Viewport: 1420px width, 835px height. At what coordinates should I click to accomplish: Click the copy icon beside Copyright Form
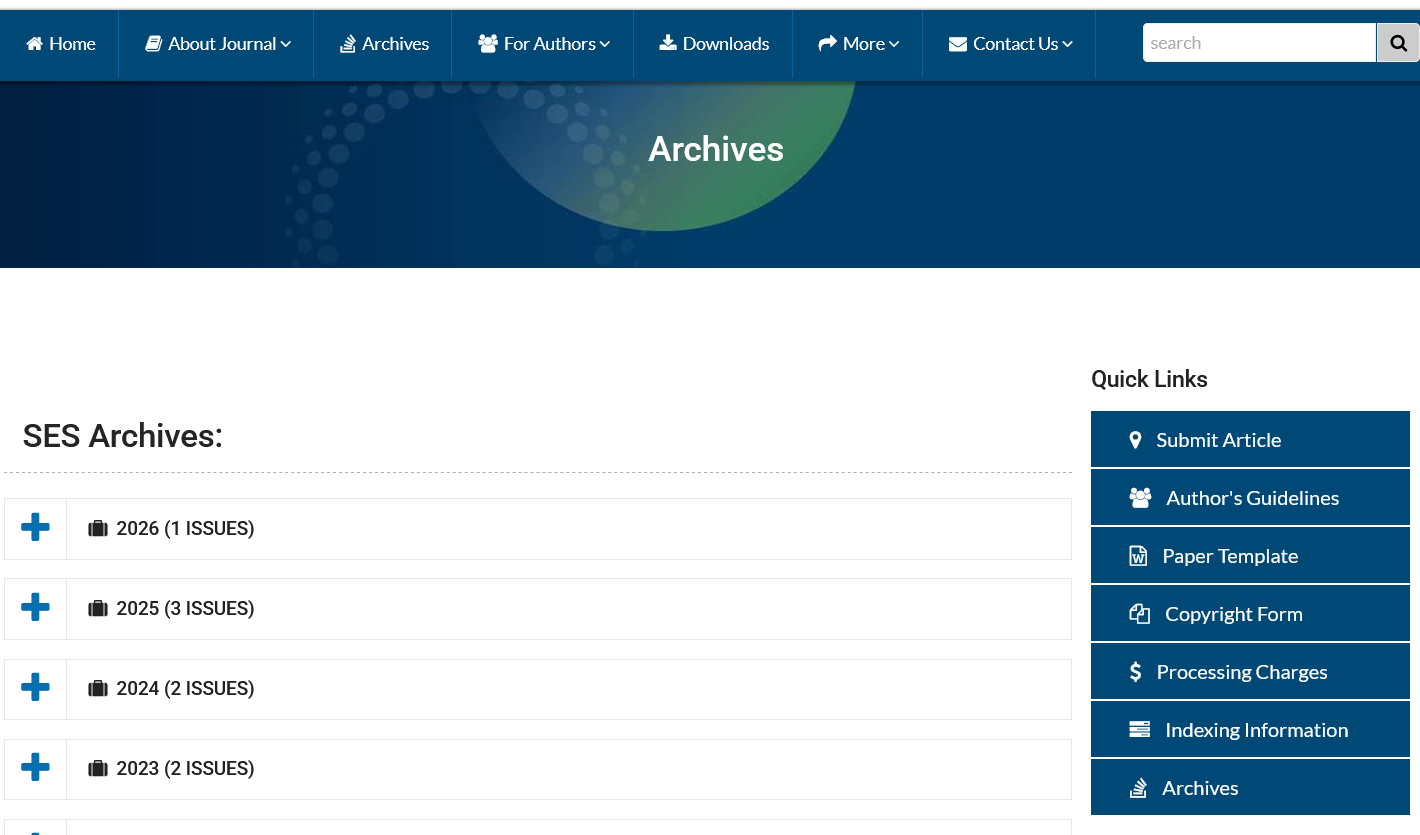(1139, 614)
